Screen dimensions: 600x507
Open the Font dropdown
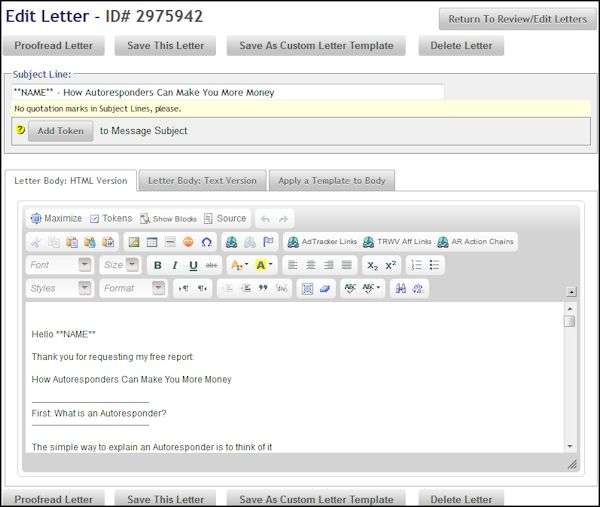(60, 265)
